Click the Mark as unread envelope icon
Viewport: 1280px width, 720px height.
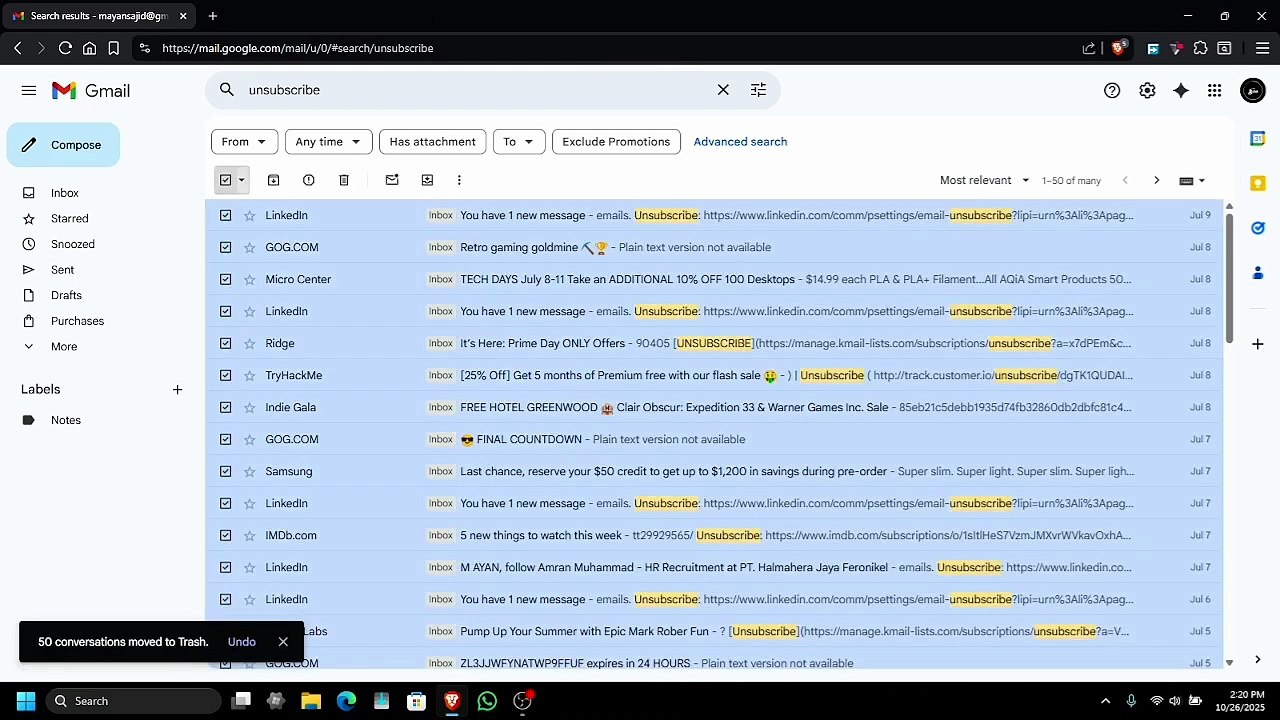click(x=392, y=180)
